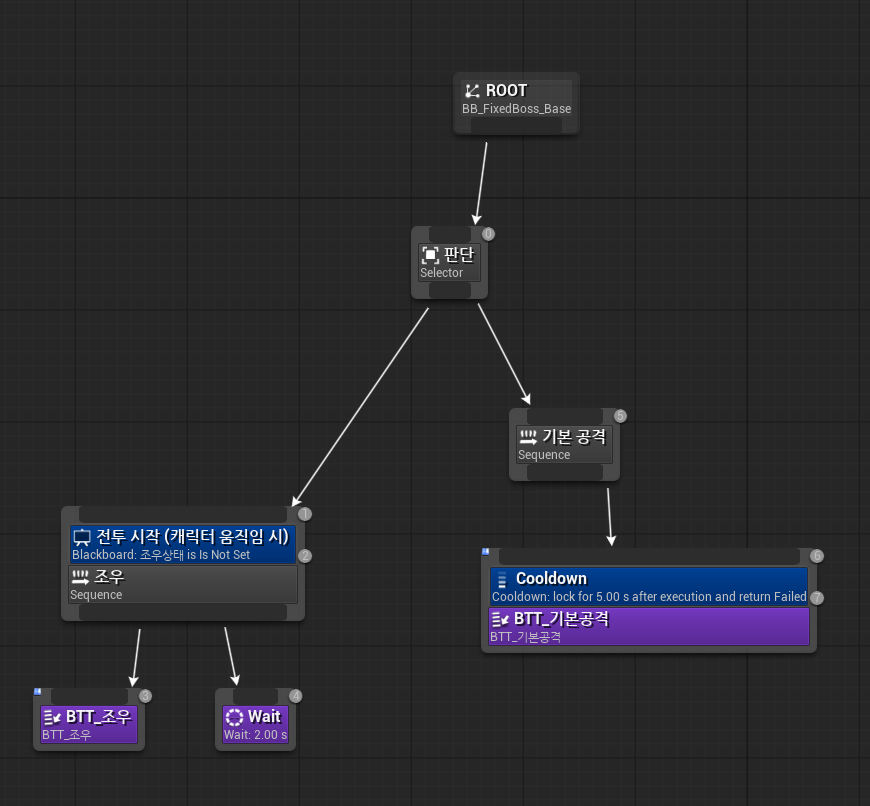This screenshot has height=806, width=870.
Task: Click blueprint marker icon on Cooldown node
Action: (x=485, y=551)
